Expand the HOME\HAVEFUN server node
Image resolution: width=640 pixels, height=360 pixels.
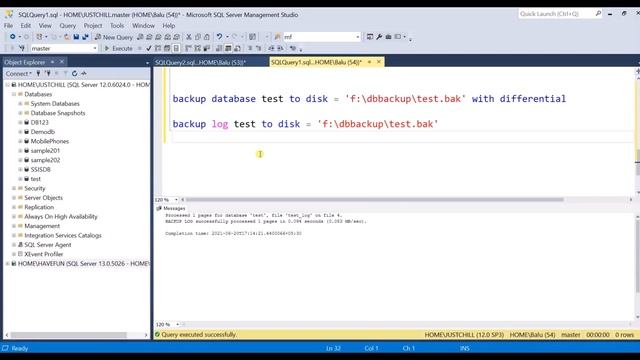tap(7, 264)
